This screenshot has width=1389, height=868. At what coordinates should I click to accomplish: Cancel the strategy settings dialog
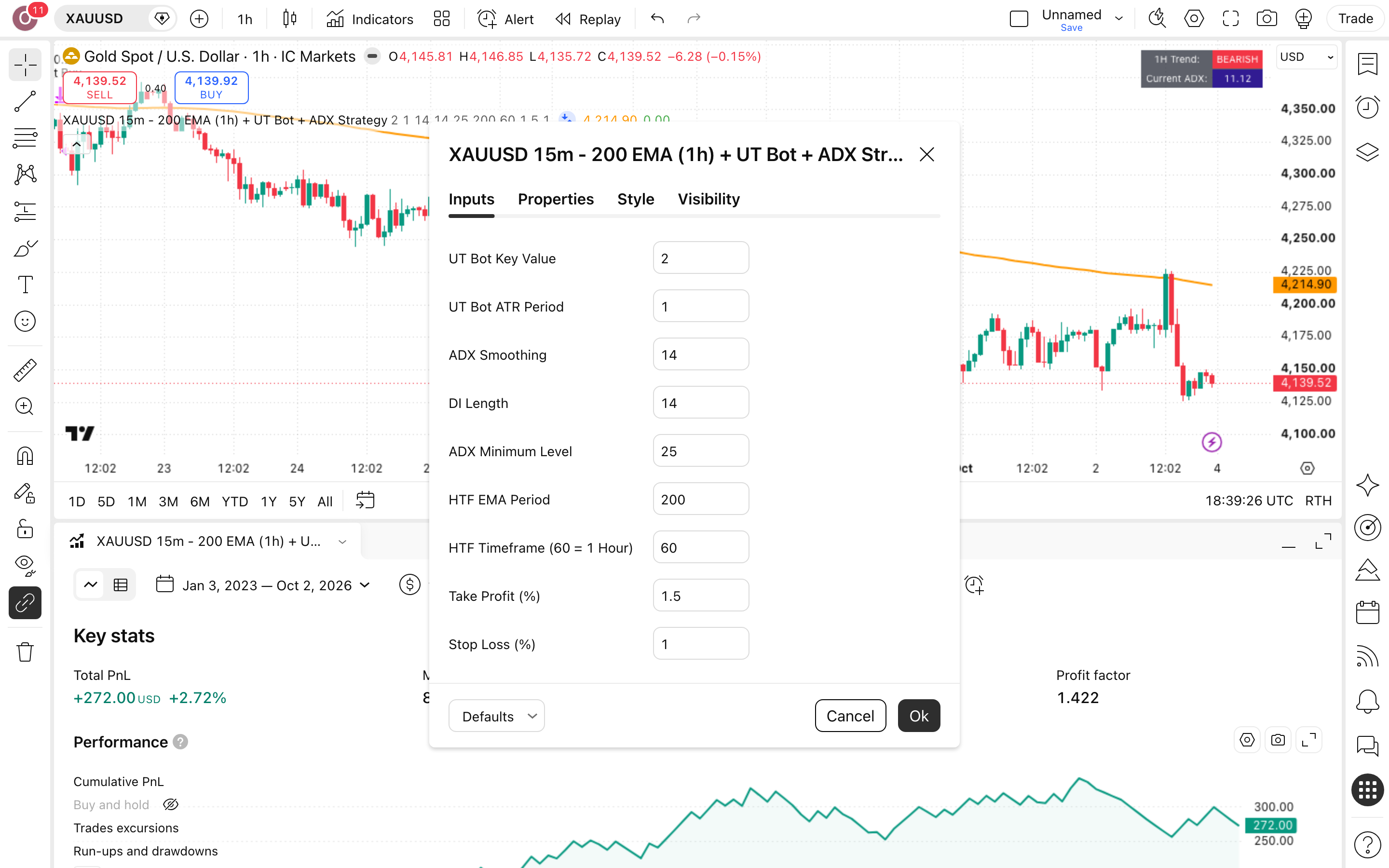tap(850, 716)
